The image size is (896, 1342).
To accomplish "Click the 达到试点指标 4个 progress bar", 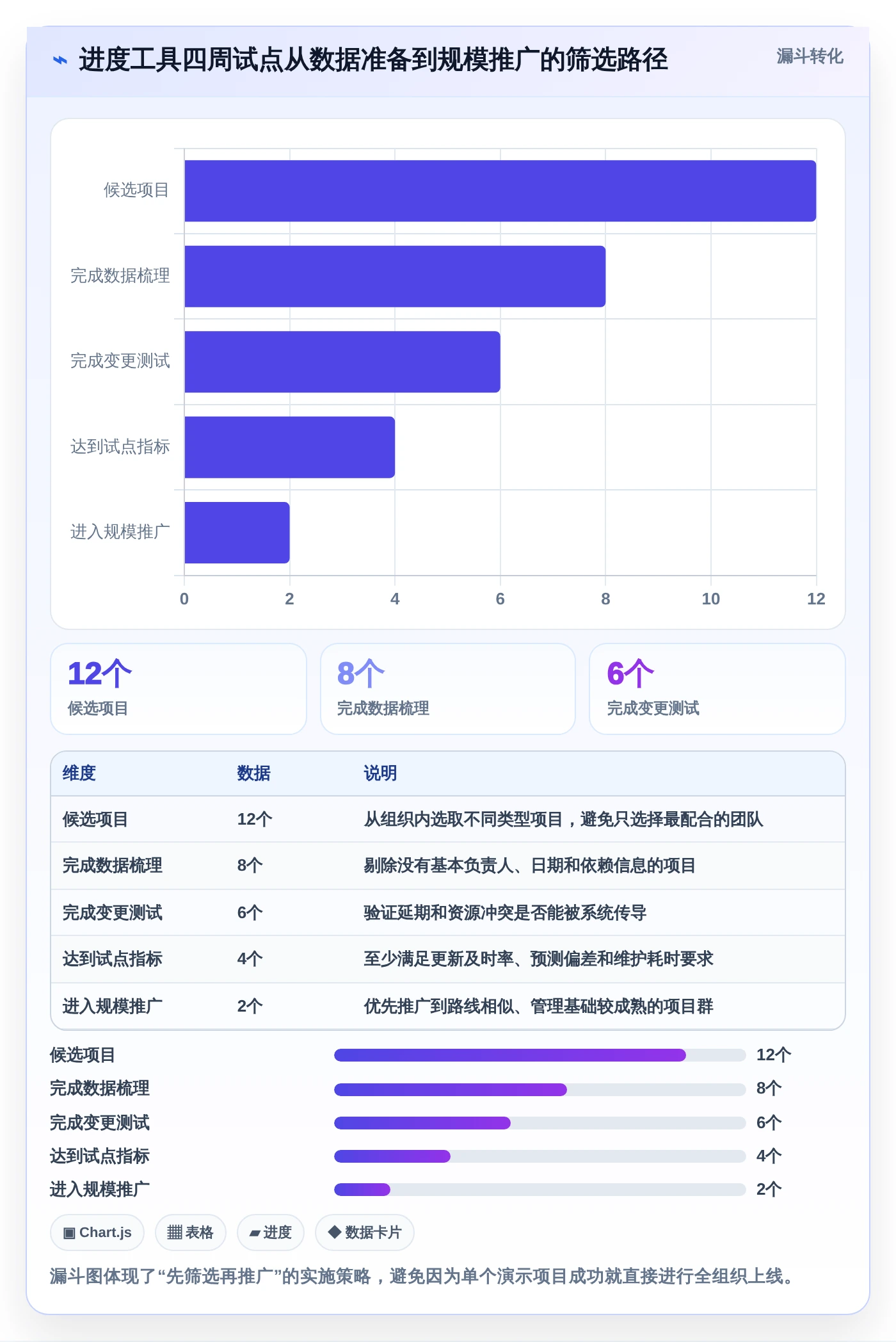I will (540, 1156).
